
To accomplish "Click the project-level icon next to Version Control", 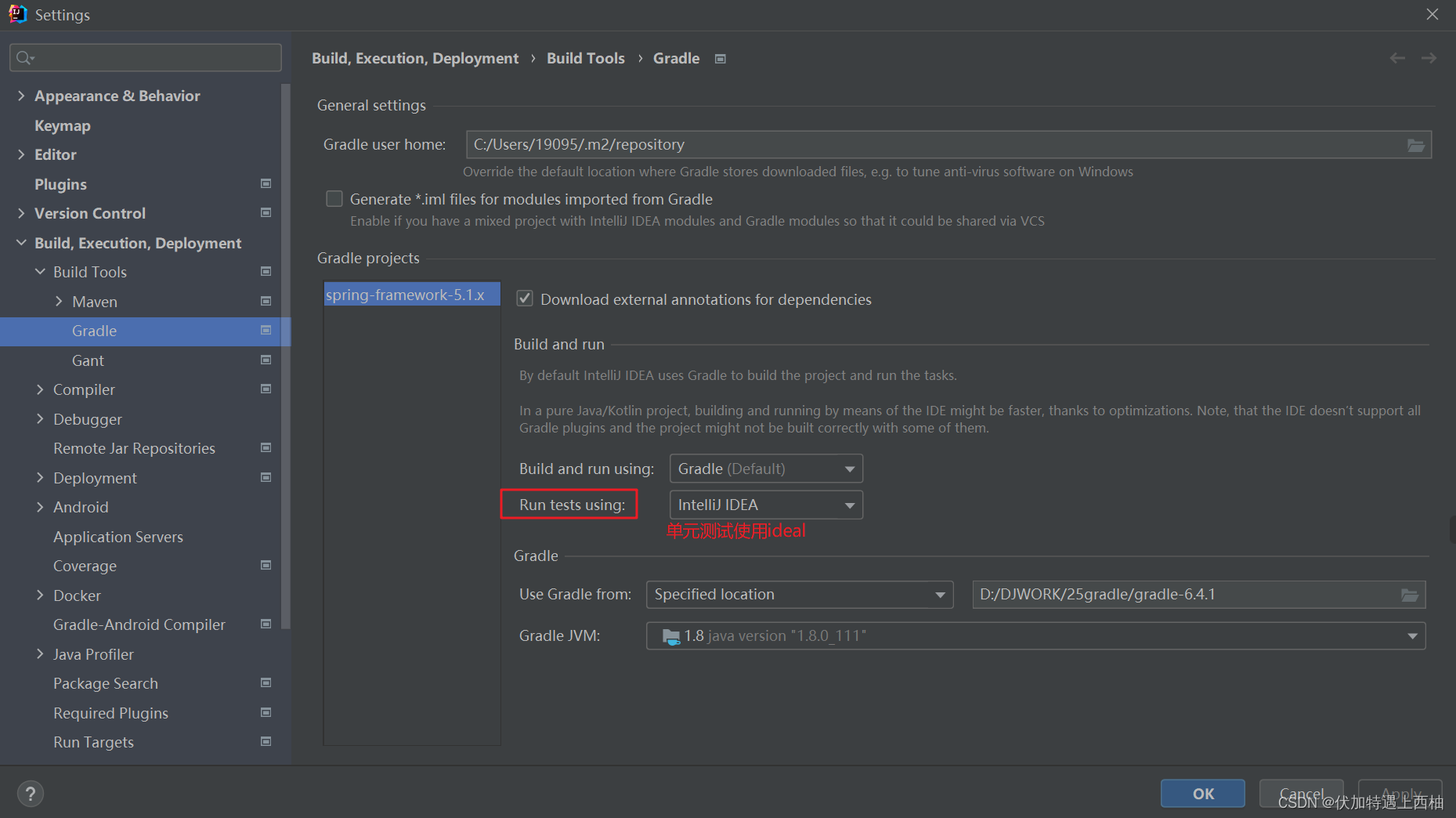I will [x=266, y=212].
